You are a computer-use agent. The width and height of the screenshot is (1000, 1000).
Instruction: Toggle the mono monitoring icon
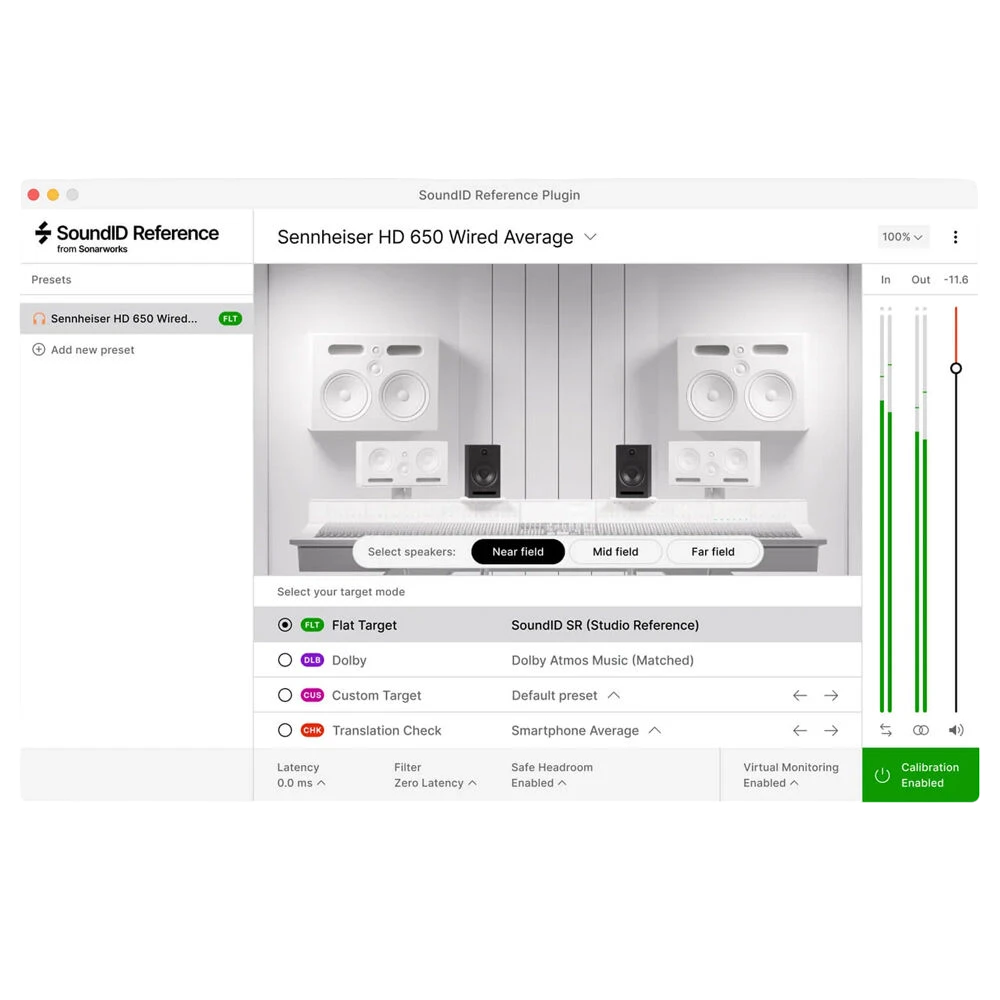pyautogui.click(x=920, y=730)
